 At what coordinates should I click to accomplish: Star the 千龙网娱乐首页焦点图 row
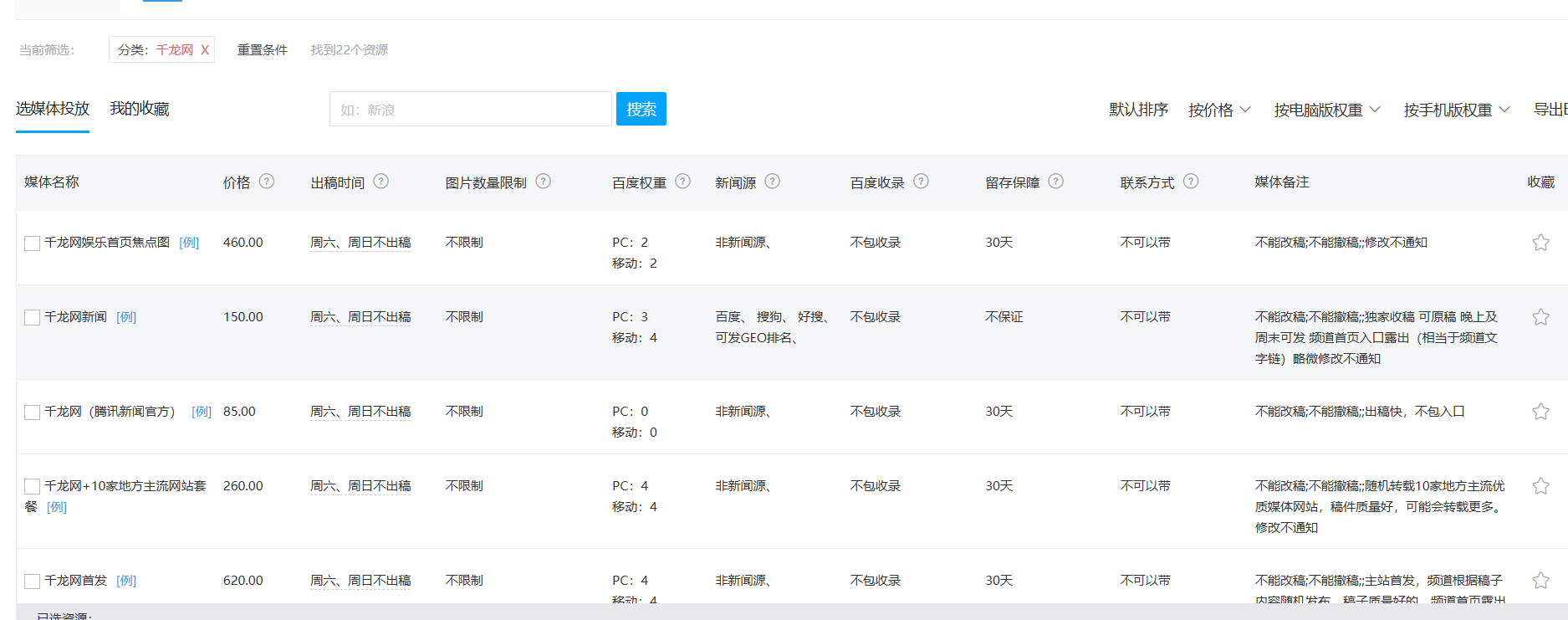tap(1540, 243)
